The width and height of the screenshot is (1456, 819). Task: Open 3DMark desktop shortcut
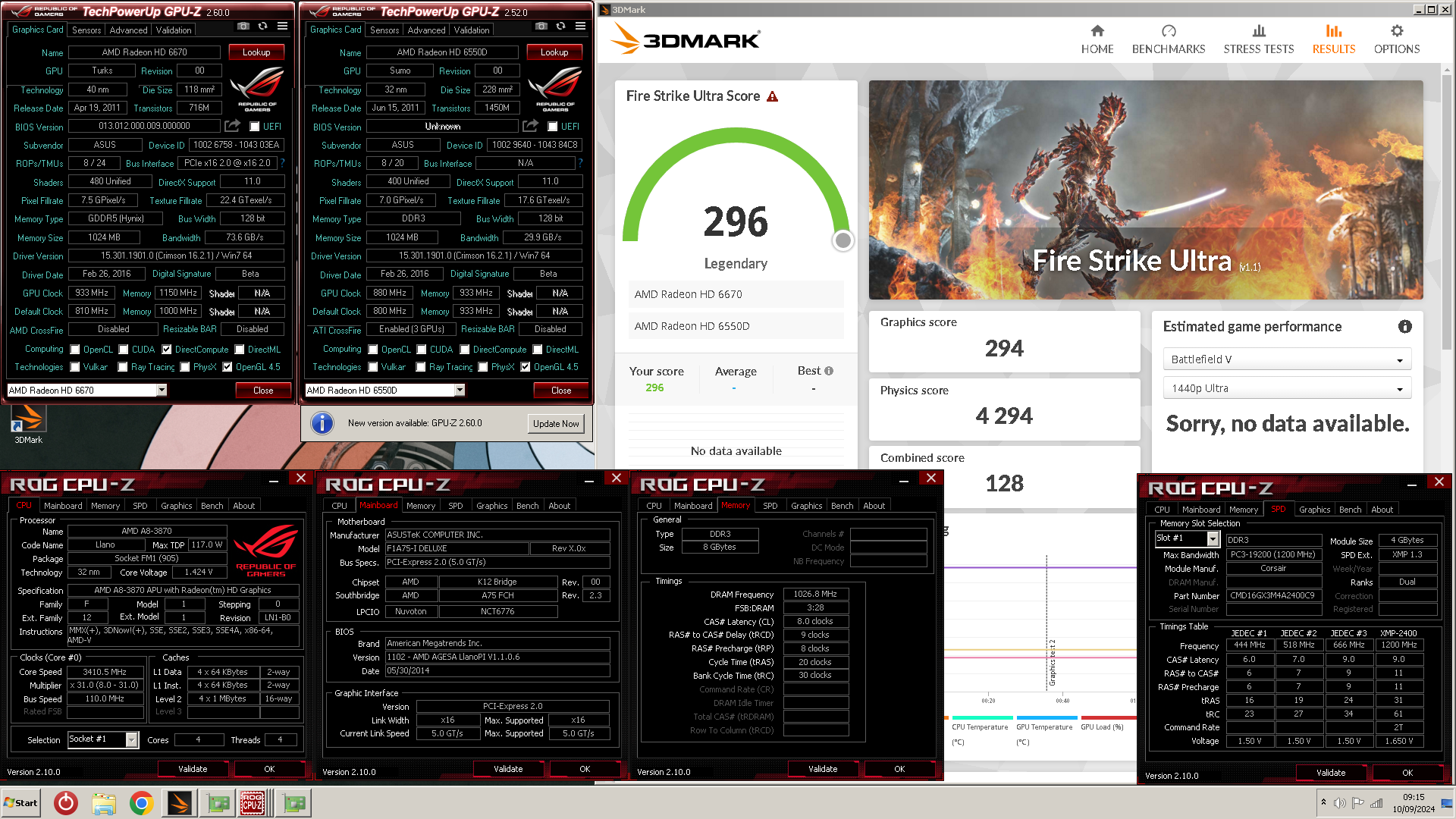[28, 425]
